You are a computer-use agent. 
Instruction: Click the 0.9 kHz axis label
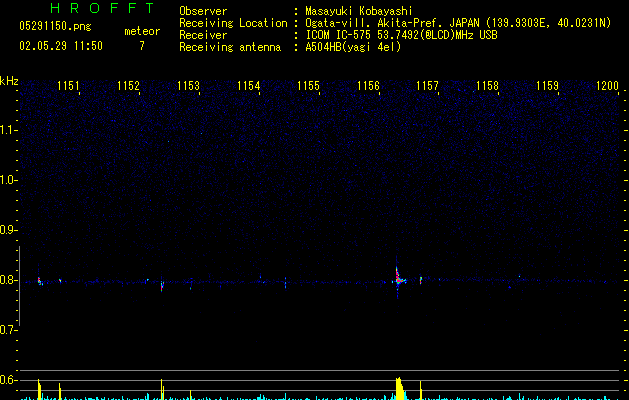tap(8, 230)
